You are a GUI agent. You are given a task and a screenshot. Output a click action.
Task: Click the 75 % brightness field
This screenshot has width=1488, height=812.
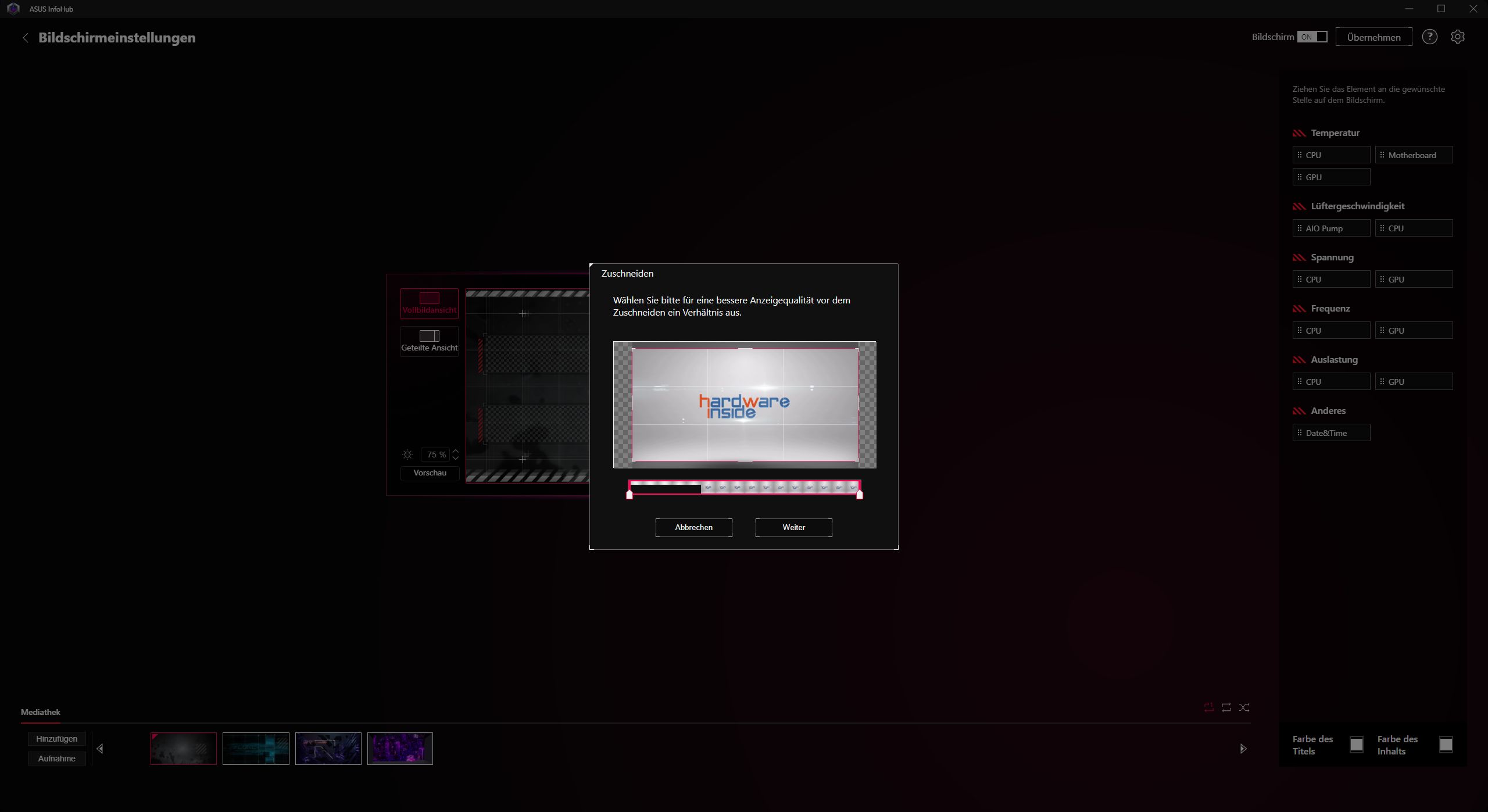tap(437, 455)
